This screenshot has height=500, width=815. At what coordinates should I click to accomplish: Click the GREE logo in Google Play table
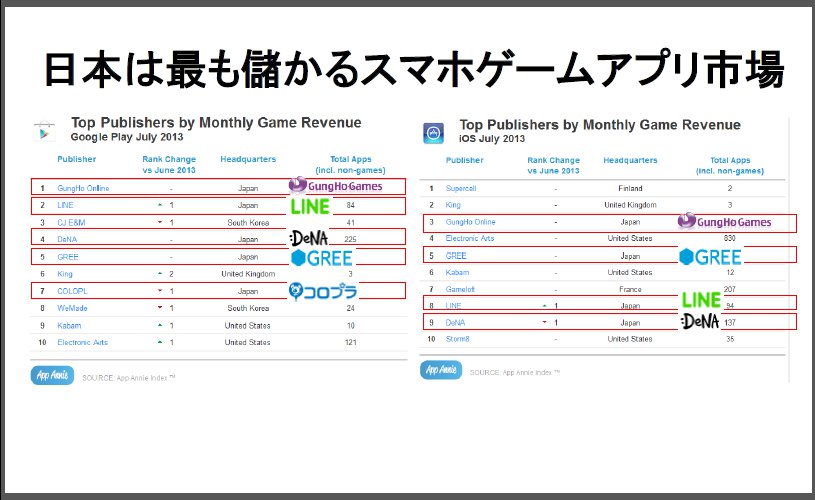[322, 258]
